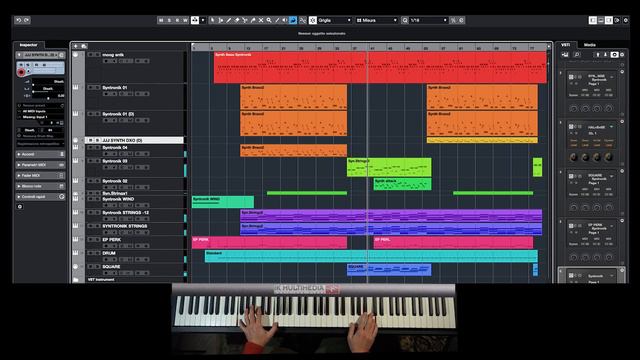Select the moog smlk track
This screenshot has width=640, height=360.
(113, 55)
